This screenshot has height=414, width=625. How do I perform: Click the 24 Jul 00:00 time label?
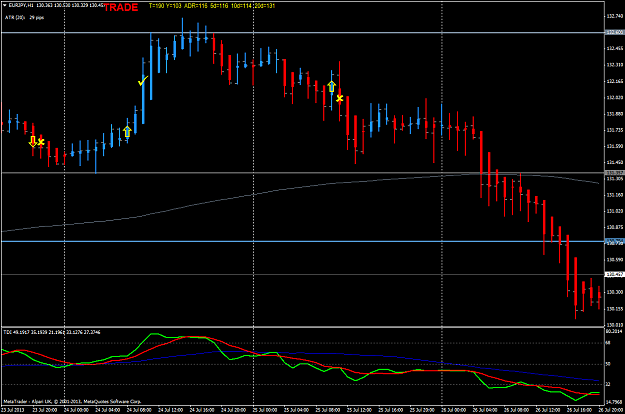coord(76,410)
